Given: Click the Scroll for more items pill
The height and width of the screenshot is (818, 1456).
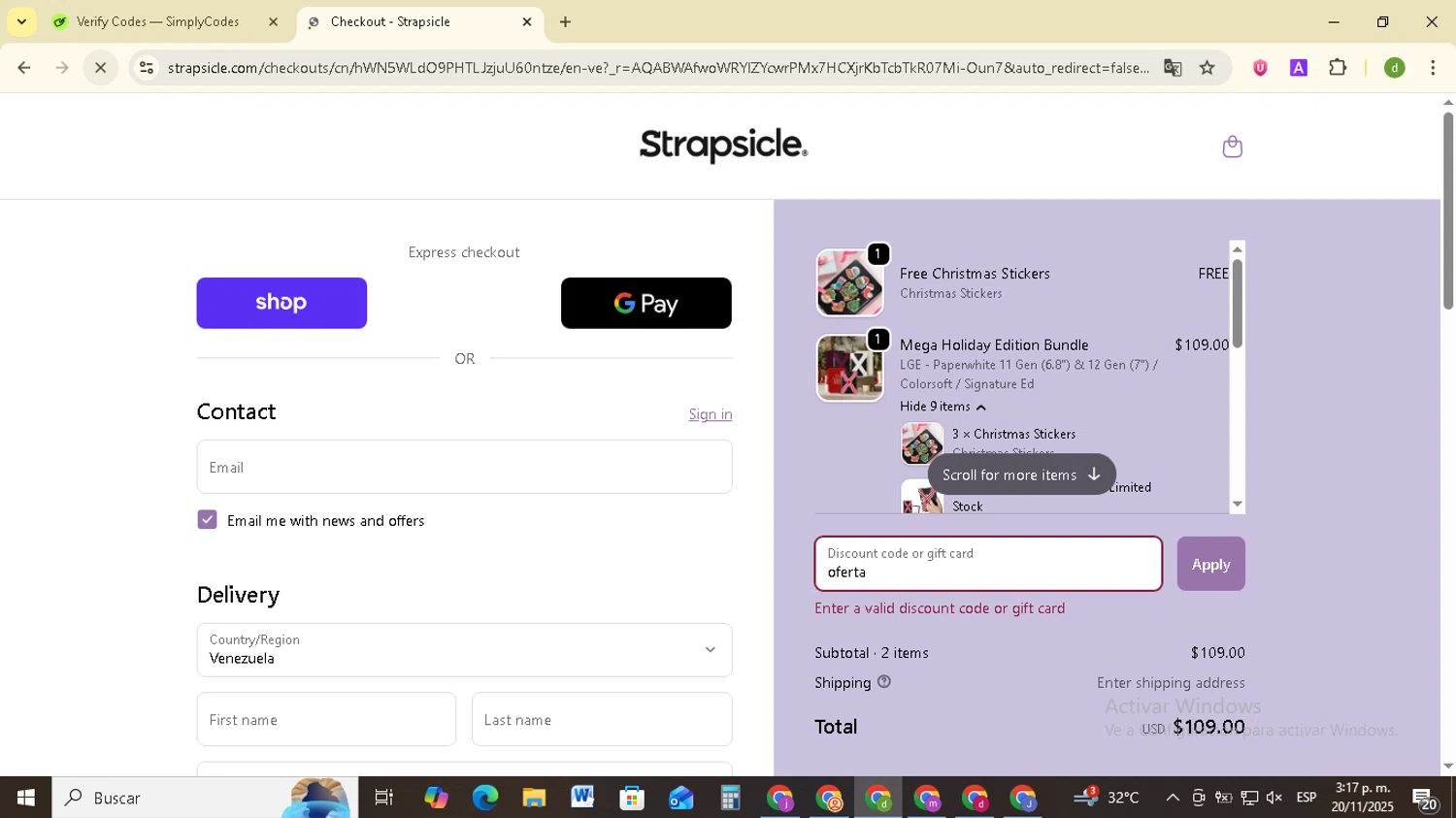Looking at the screenshot, I should pos(1021,474).
